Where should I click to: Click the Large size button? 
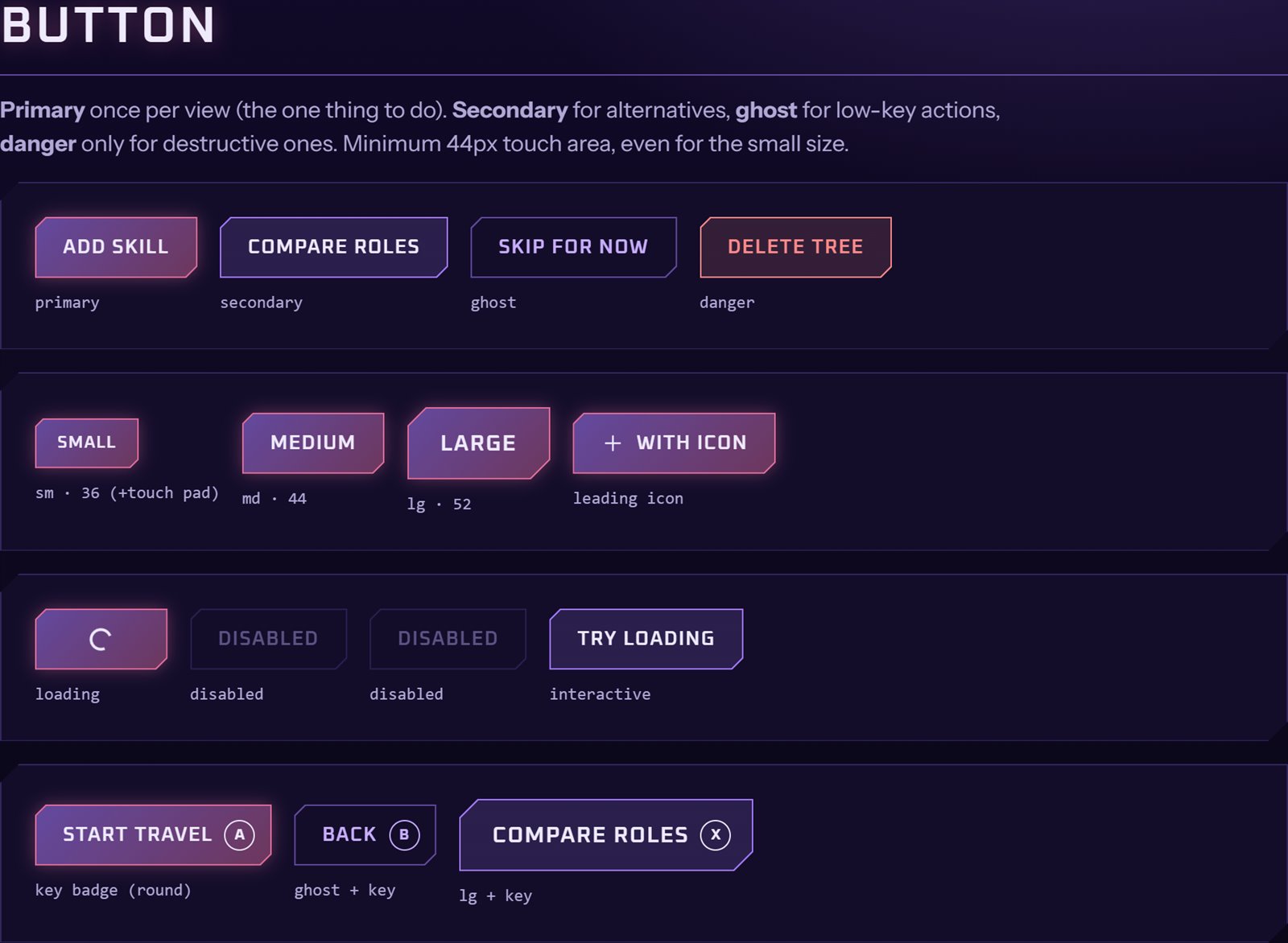(478, 443)
